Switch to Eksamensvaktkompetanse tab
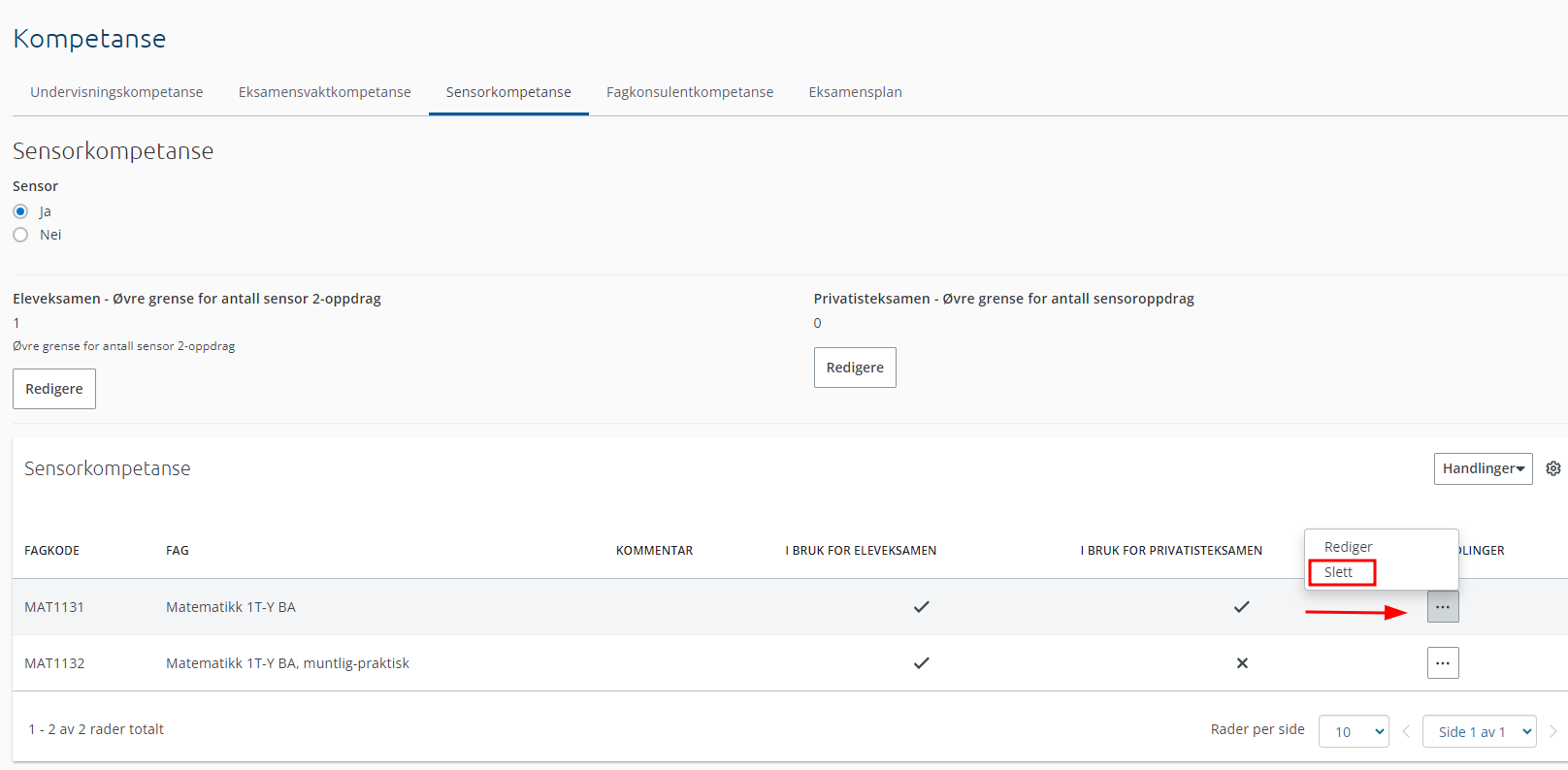 pos(325,92)
